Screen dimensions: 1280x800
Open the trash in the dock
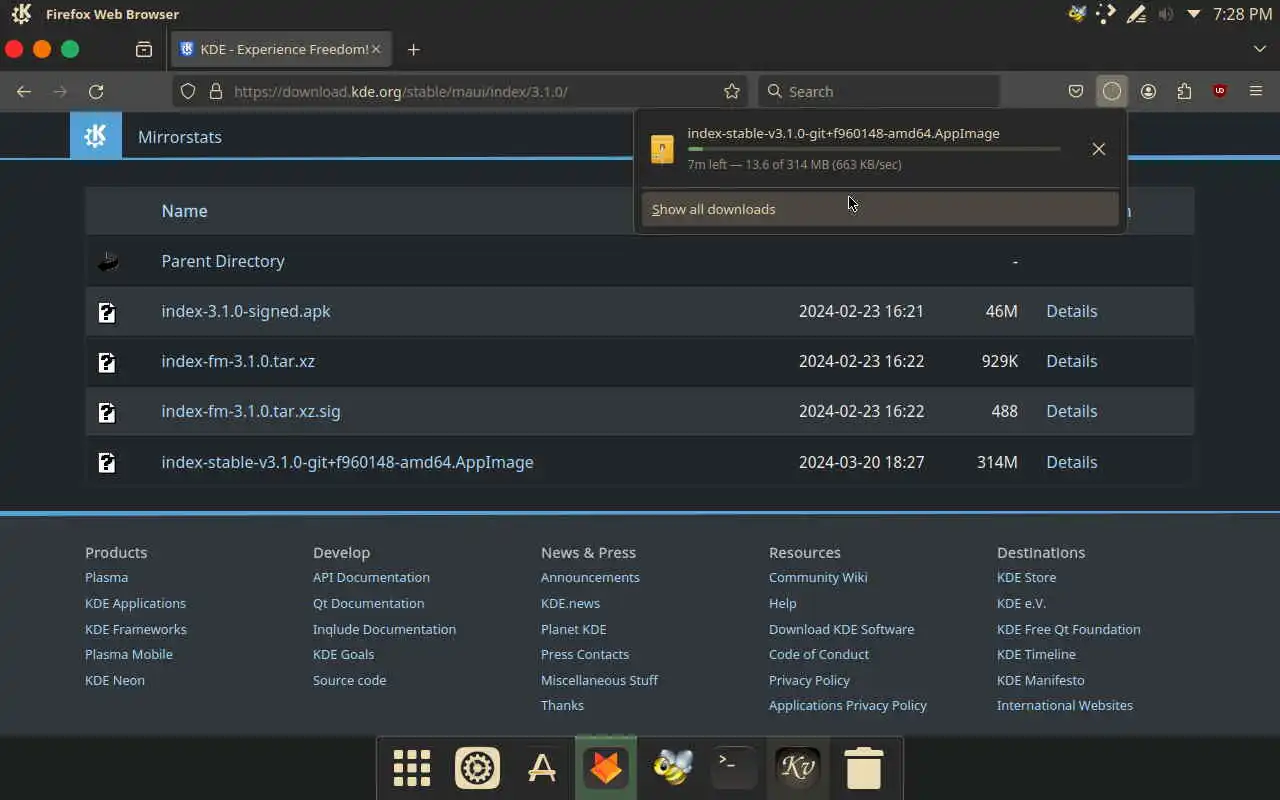pos(863,768)
